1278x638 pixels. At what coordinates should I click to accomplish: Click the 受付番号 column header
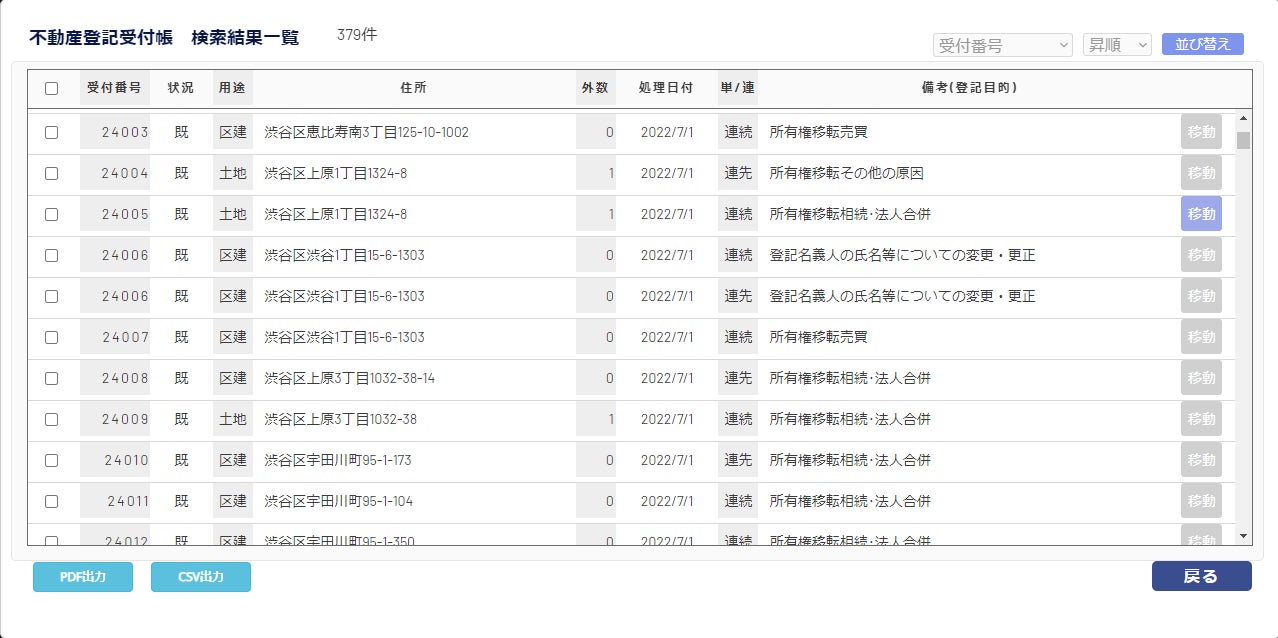pyautogui.click(x=114, y=88)
